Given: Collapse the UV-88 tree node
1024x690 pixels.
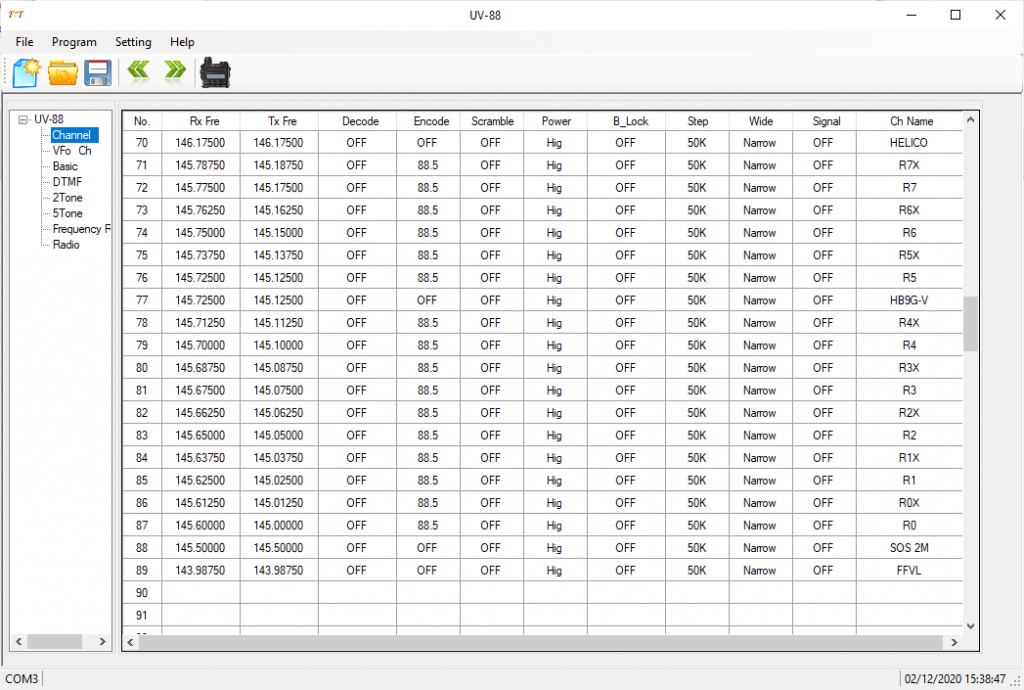Looking at the screenshot, I should coord(24,119).
